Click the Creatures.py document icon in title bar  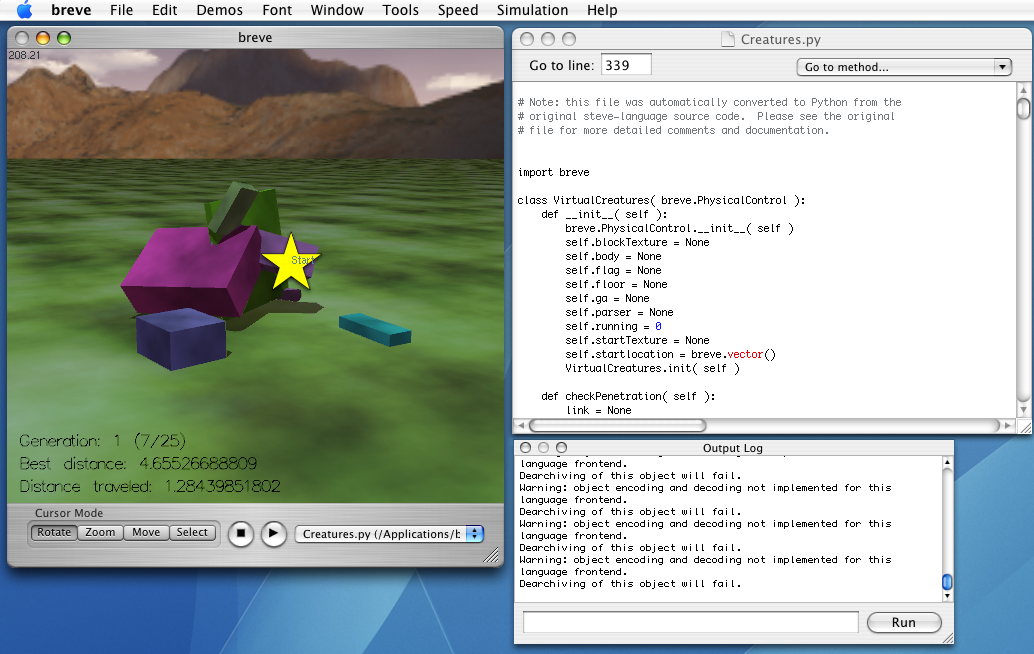coord(727,40)
